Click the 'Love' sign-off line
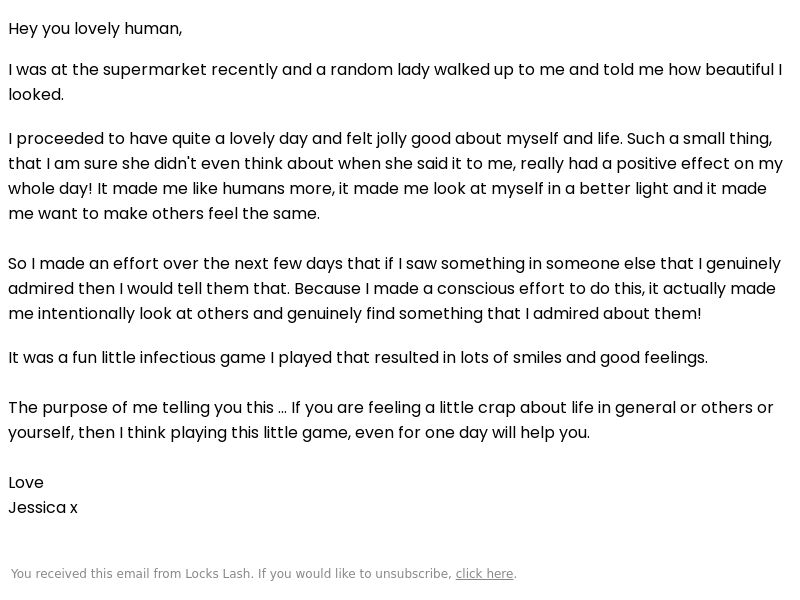 coord(26,483)
